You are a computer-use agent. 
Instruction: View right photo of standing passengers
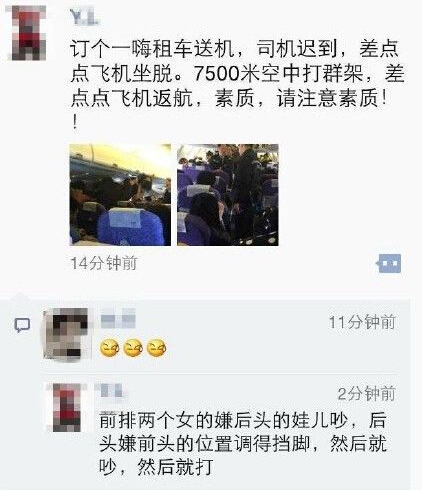click(x=228, y=195)
